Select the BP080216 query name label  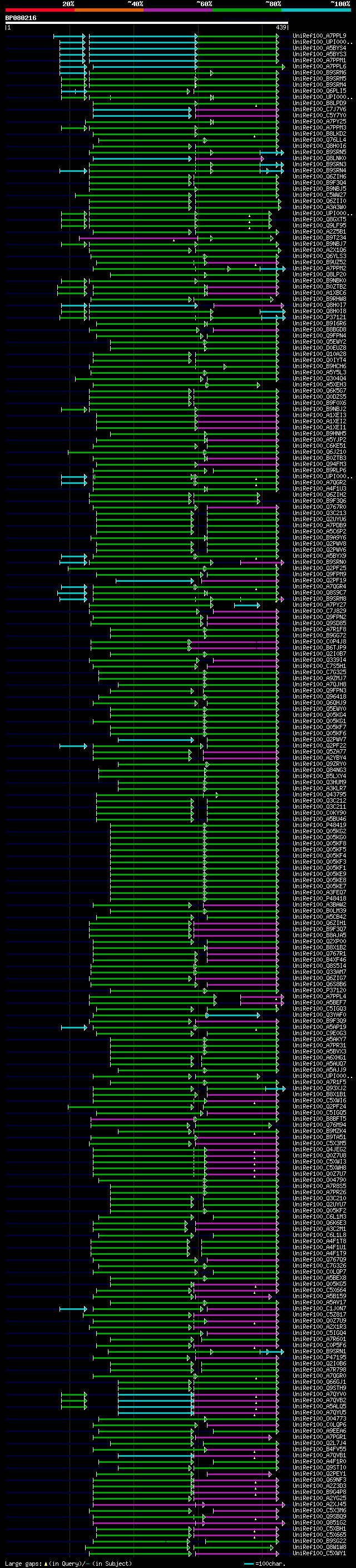(x=21, y=18)
